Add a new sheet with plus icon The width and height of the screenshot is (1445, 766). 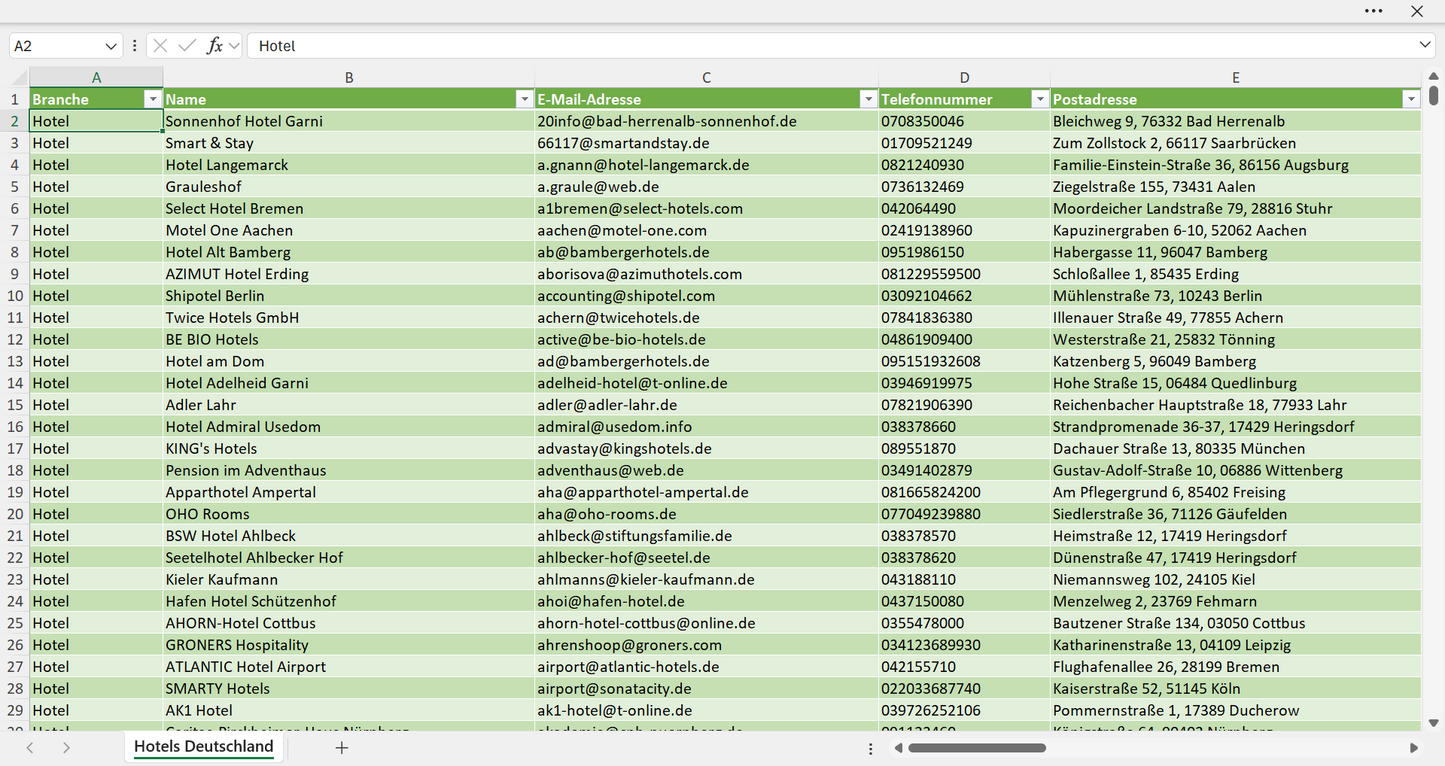(x=342, y=747)
